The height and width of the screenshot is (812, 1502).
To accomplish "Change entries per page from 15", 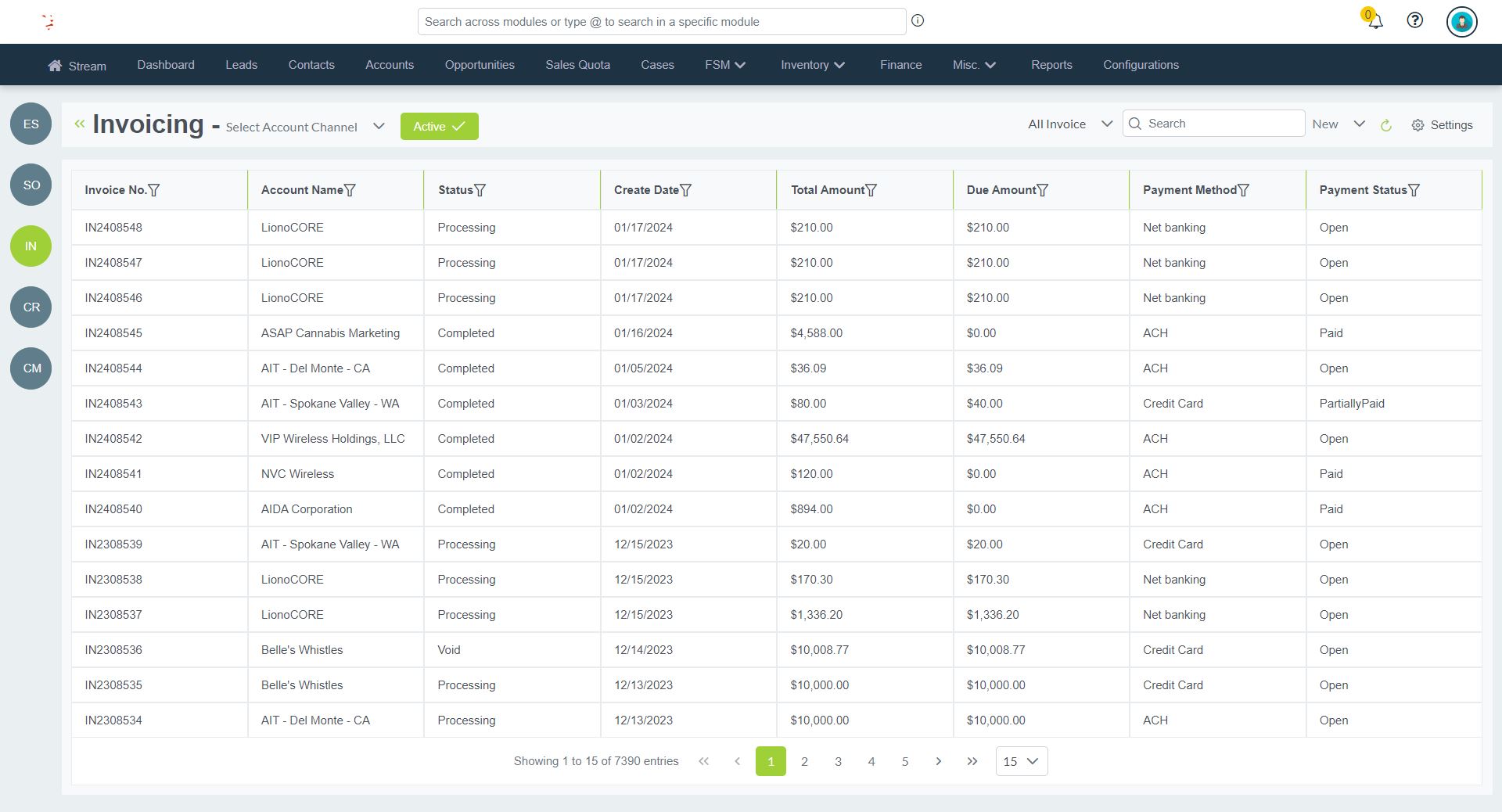I will 1020,761.
